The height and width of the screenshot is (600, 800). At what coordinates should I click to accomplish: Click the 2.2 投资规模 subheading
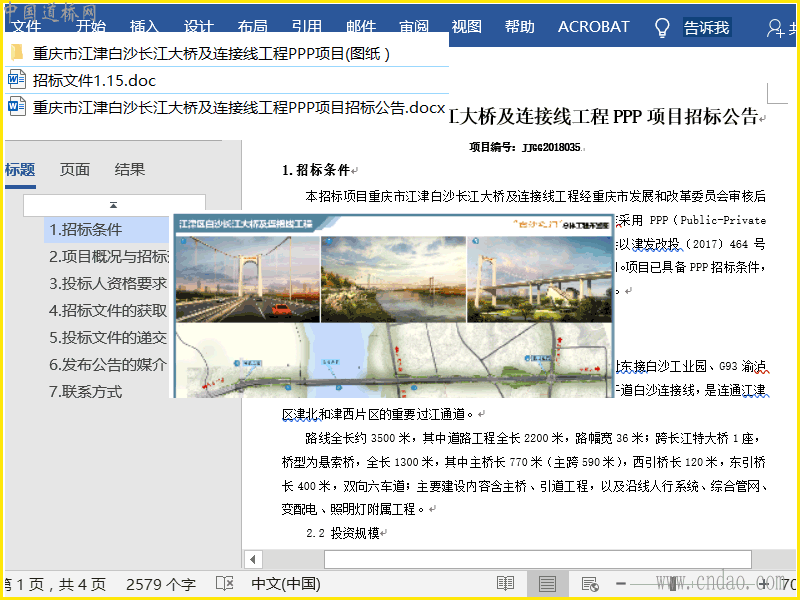tap(342, 533)
